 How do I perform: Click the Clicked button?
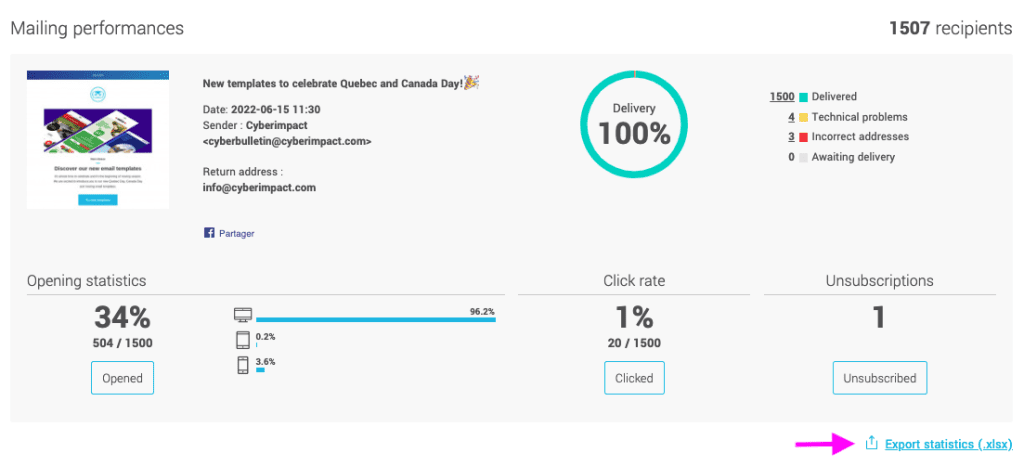click(x=634, y=378)
